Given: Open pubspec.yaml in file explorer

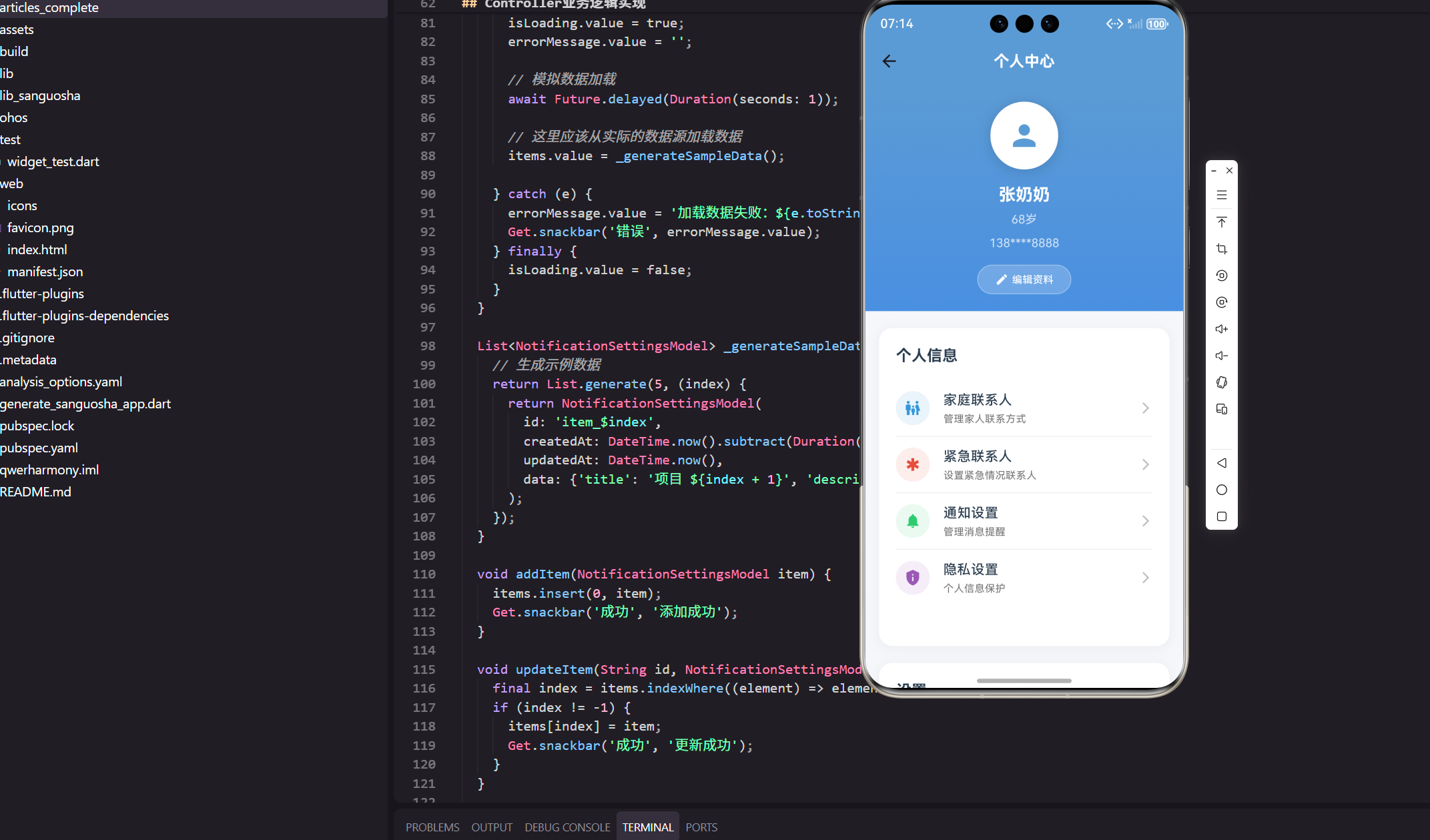Looking at the screenshot, I should (x=39, y=448).
